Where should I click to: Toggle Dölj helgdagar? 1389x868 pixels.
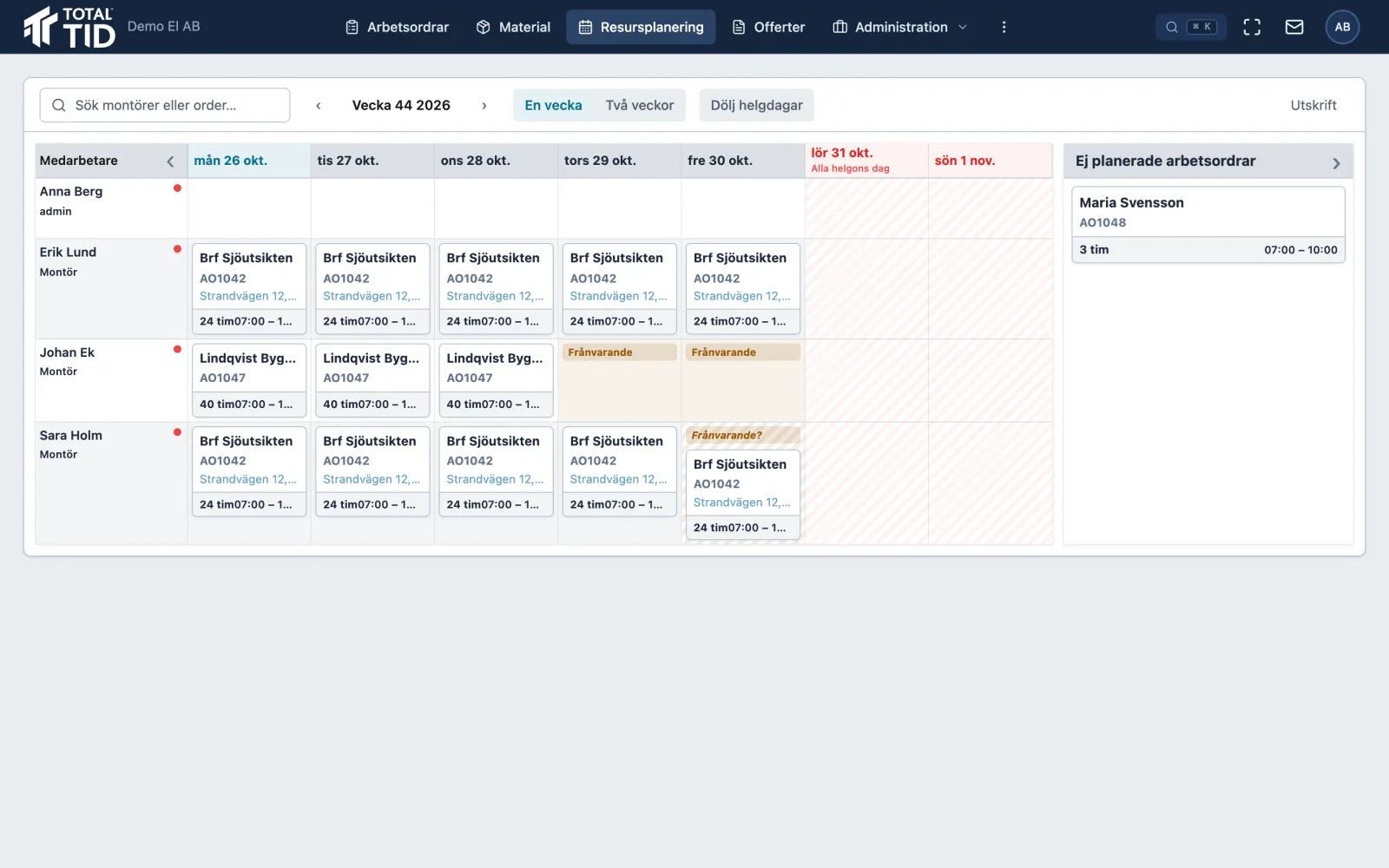[x=756, y=105]
